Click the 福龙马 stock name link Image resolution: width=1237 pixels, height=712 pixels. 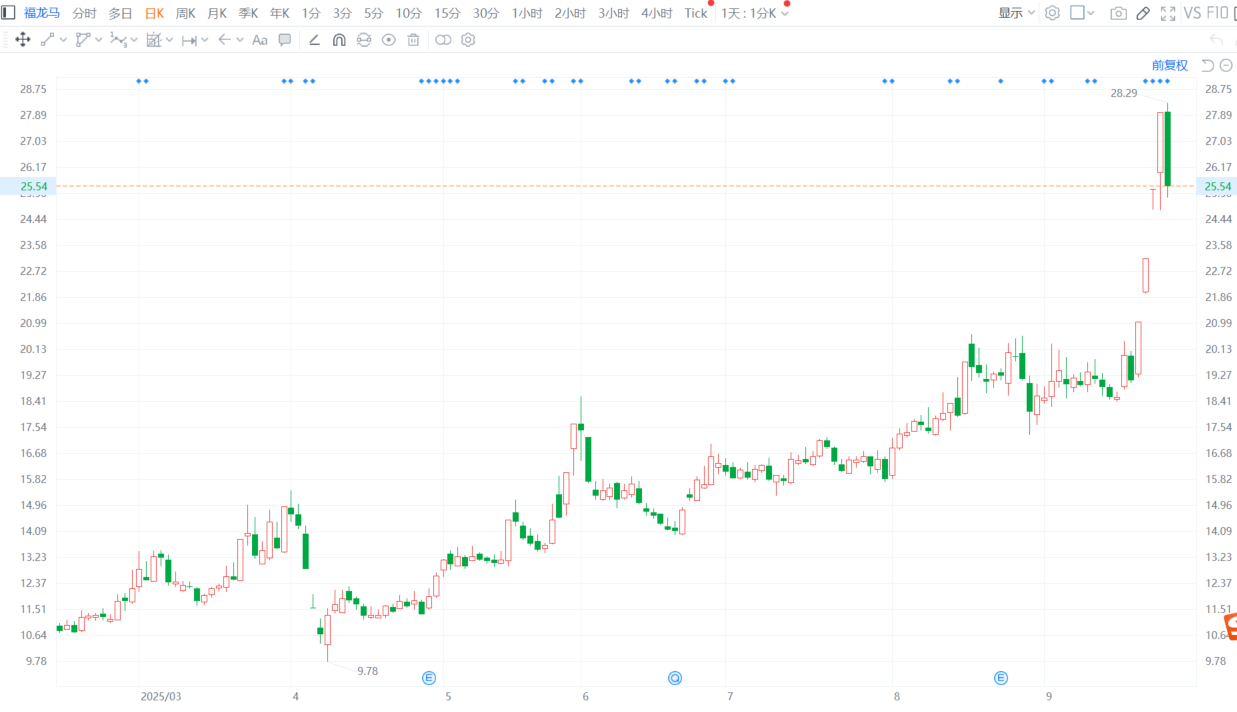coord(42,13)
